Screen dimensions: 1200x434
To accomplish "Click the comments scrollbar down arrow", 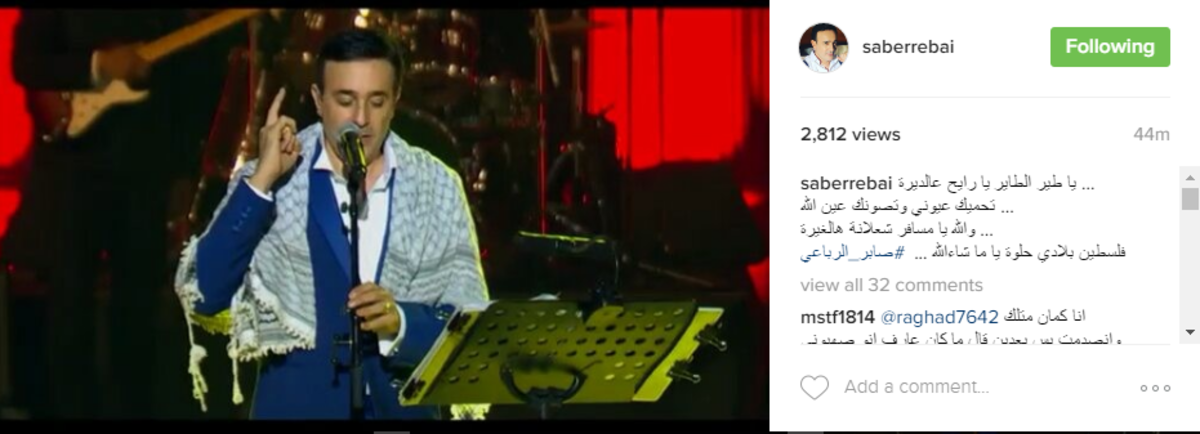I will tap(1190, 331).
